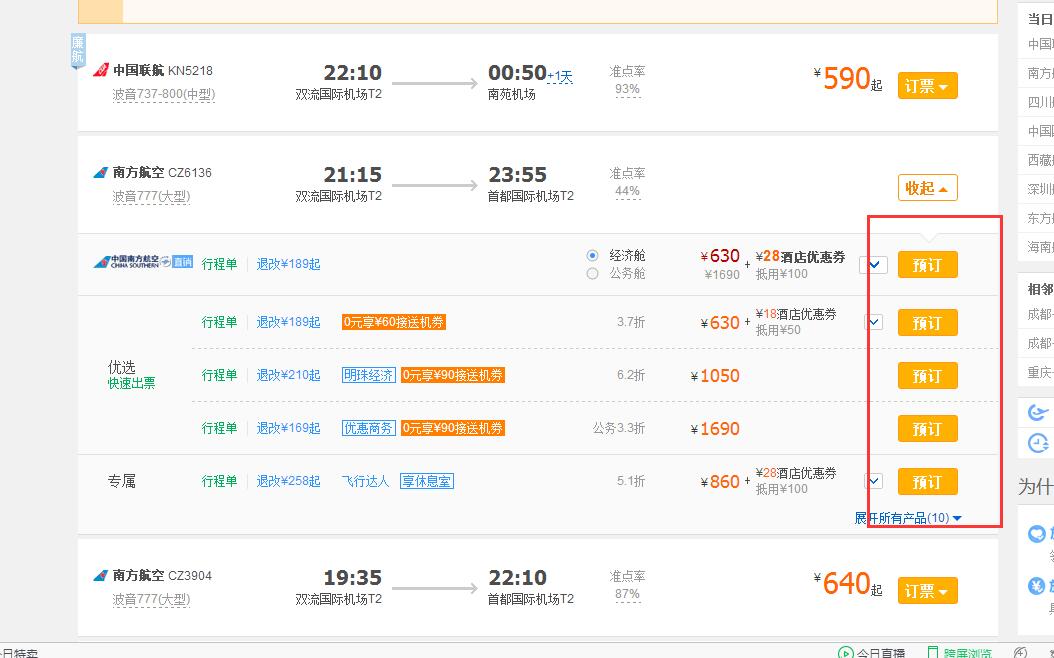Click the 享休息室 lounge tag
This screenshot has width=1054, height=658.
coord(427,481)
